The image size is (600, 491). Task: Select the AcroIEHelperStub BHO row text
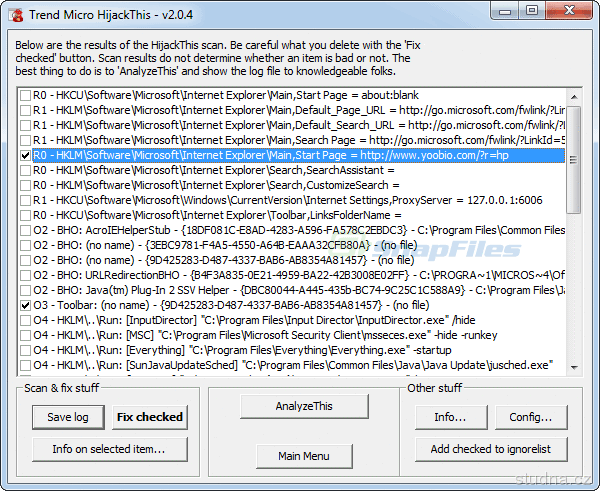coord(299,230)
